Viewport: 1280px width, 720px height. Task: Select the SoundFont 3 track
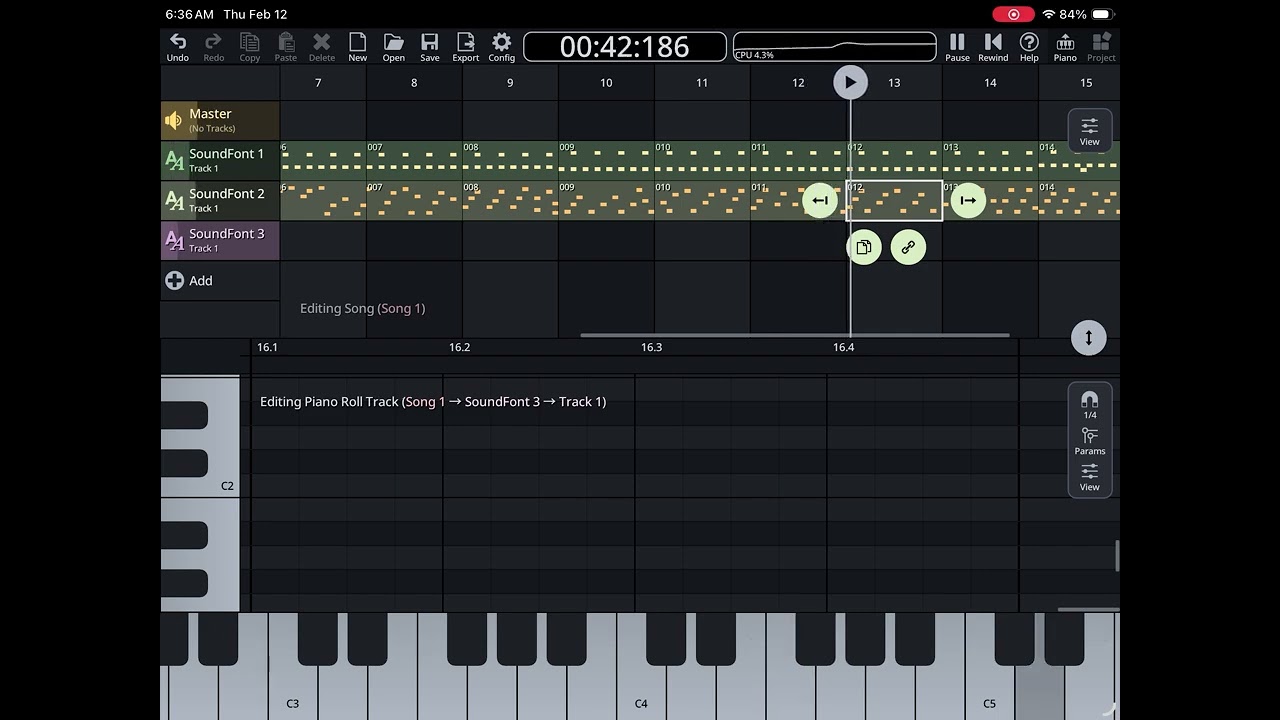(x=220, y=240)
